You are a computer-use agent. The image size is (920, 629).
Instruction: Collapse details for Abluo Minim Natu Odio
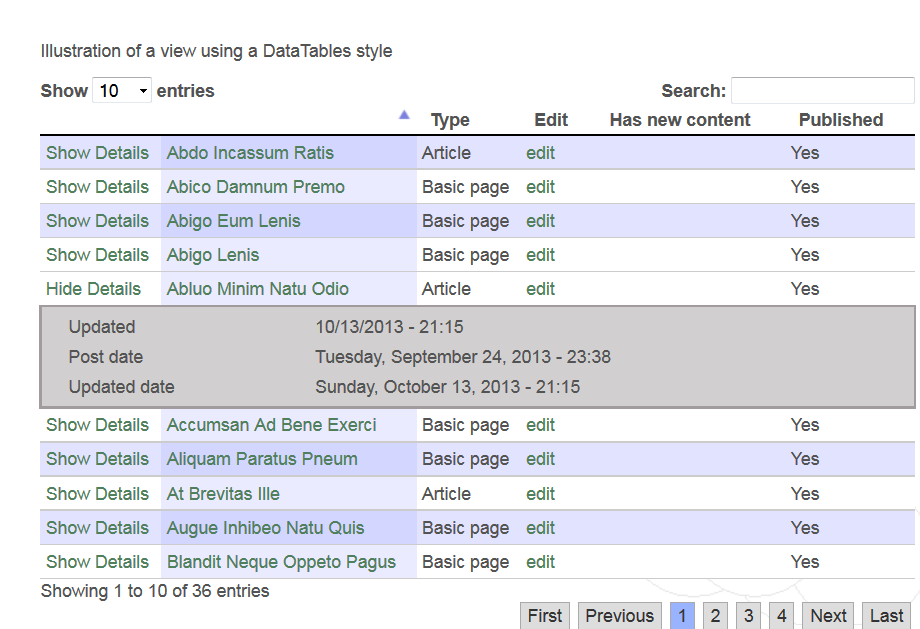click(93, 288)
